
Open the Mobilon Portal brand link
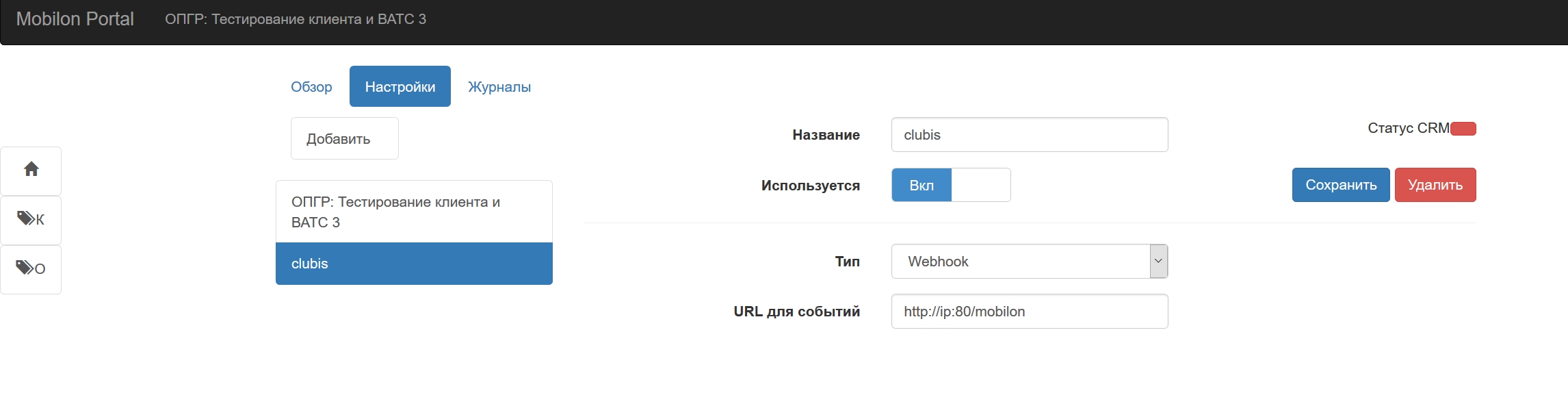click(x=75, y=19)
